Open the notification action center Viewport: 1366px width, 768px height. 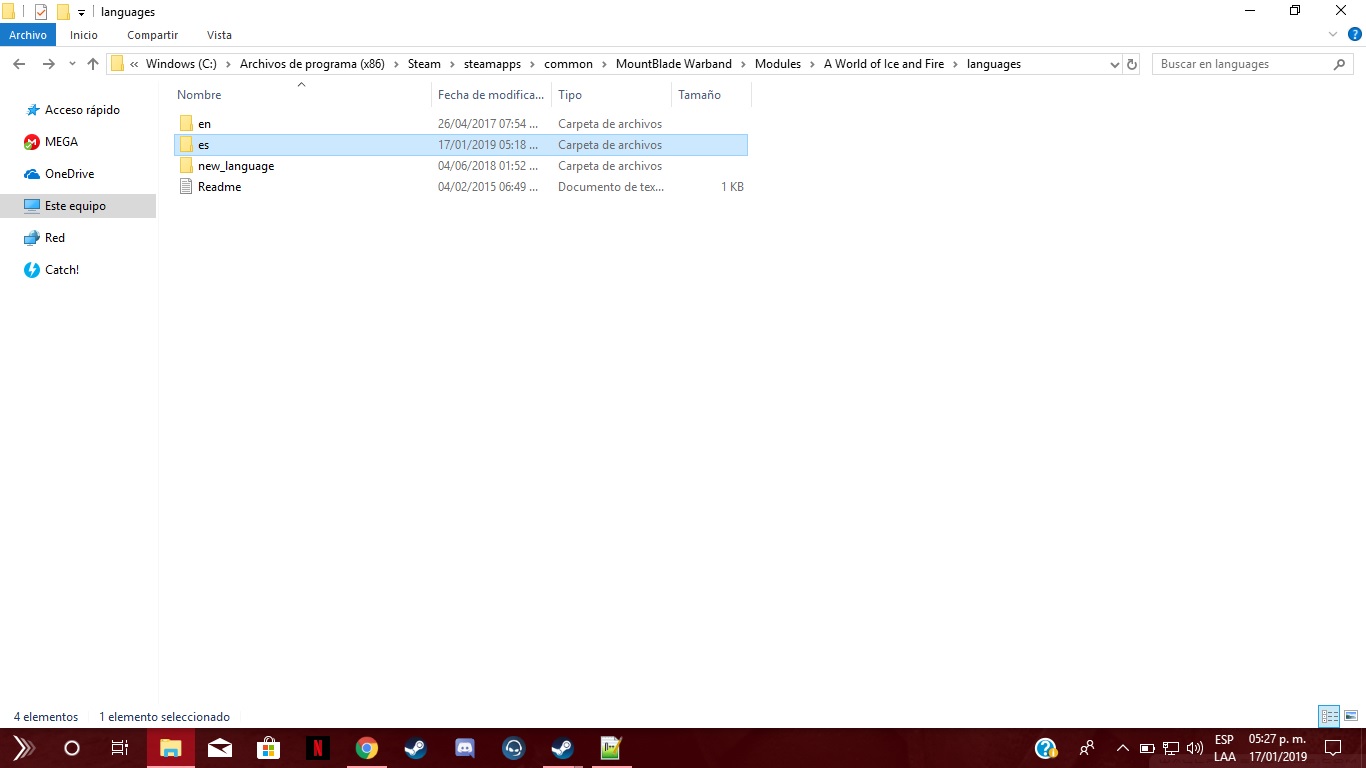[x=1332, y=748]
